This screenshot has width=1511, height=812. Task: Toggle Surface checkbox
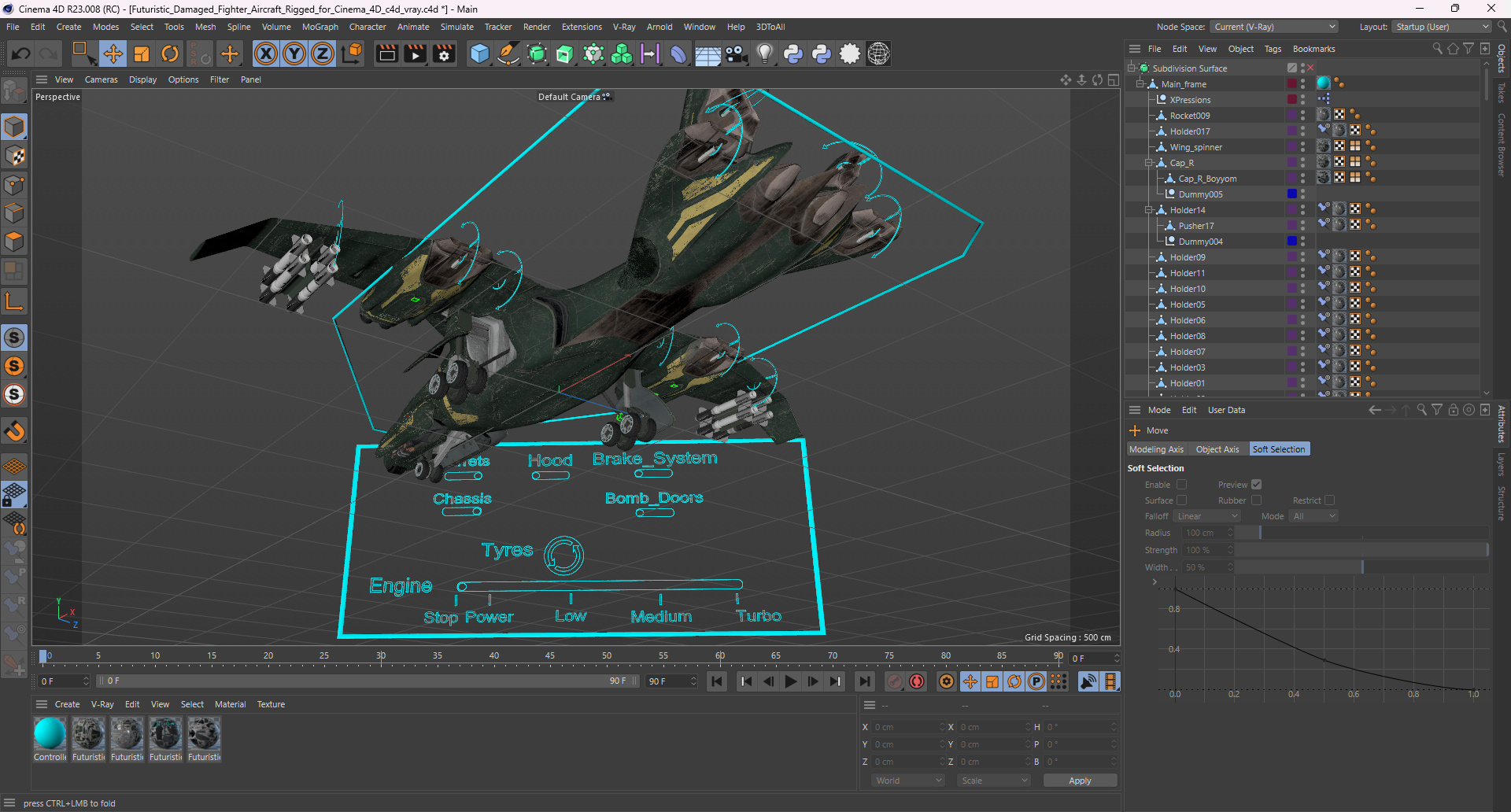point(1181,500)
